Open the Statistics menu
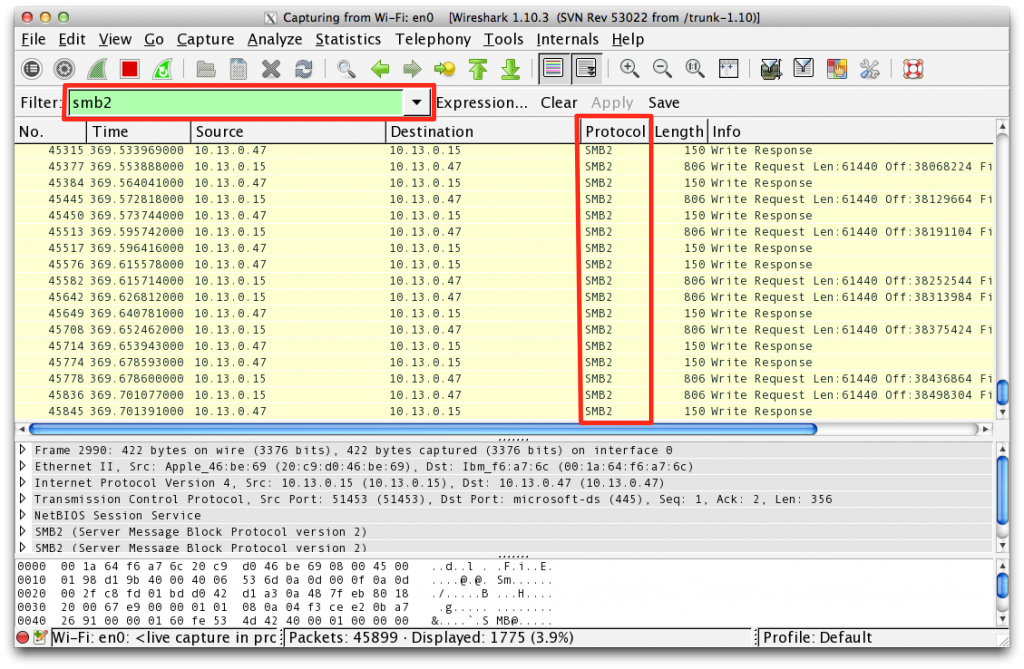The width and height of the screenshot is (1024, 669). pos(348,39)
